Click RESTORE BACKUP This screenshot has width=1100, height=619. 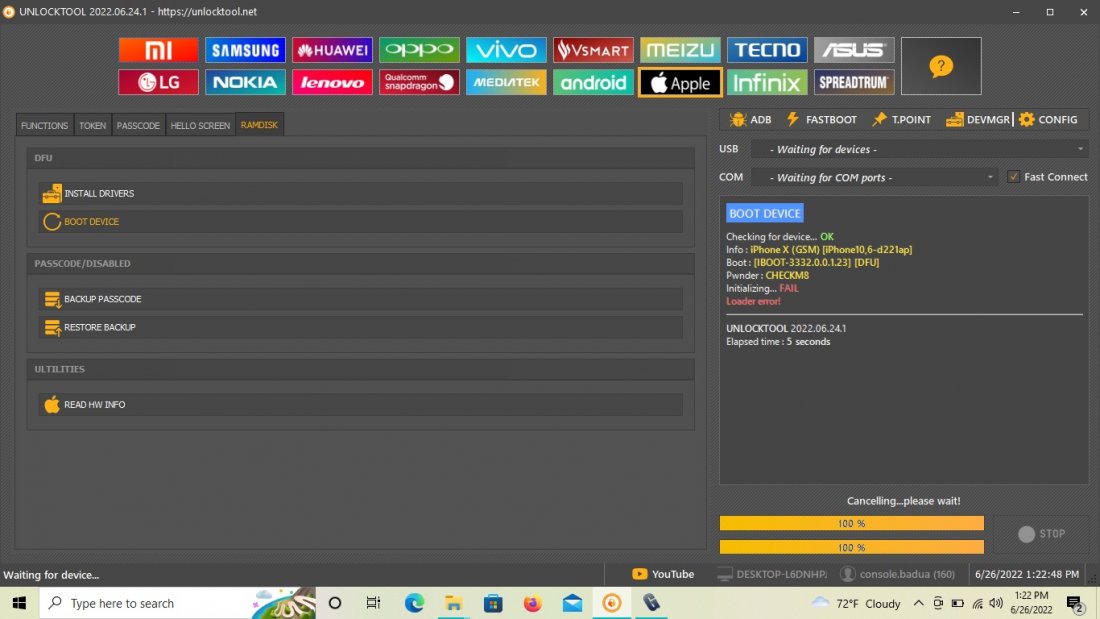[361, 327]
